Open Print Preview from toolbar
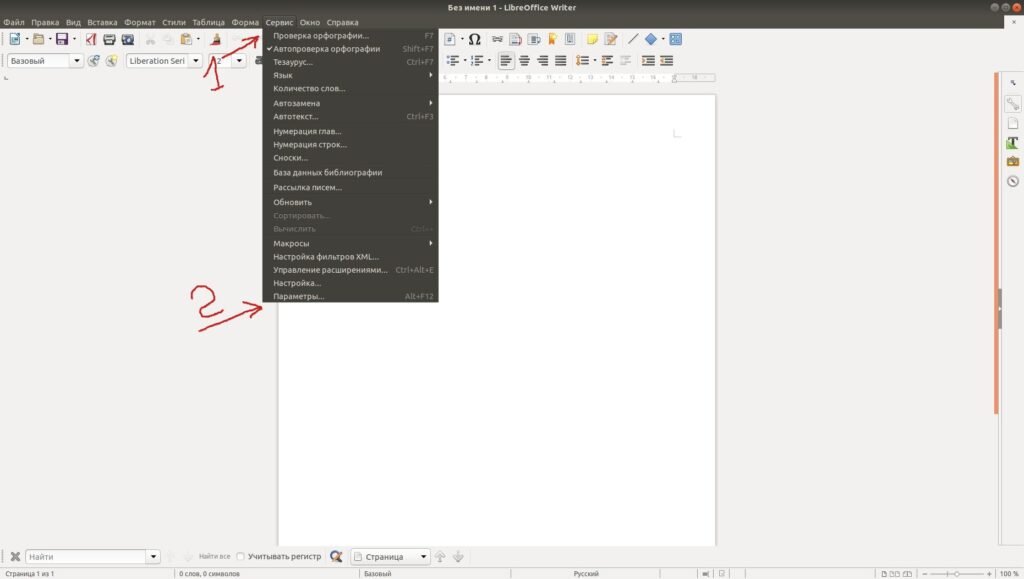This screenshot has width=1024, height=579. pyautogui.click(x=128, y=39)
